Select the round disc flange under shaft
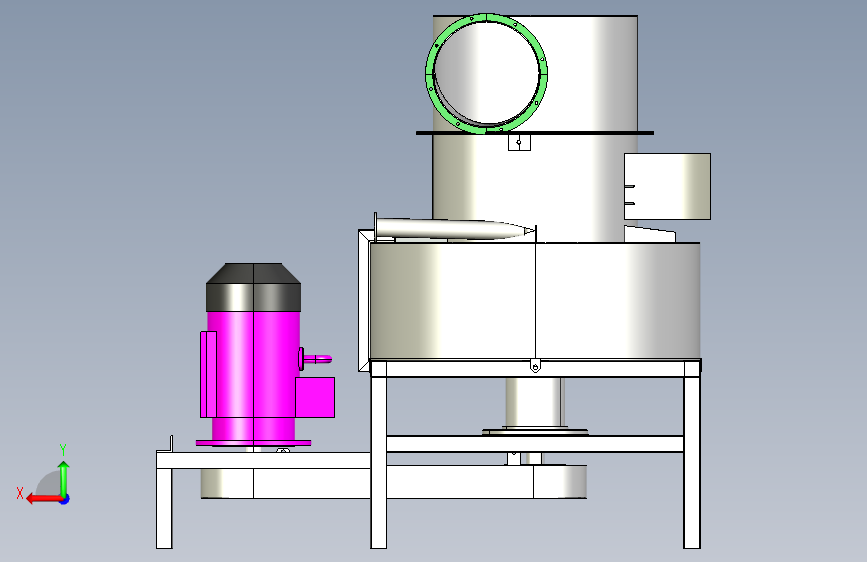Image resolution: width=867 pixels, height=562 pixels. (535, 431)
